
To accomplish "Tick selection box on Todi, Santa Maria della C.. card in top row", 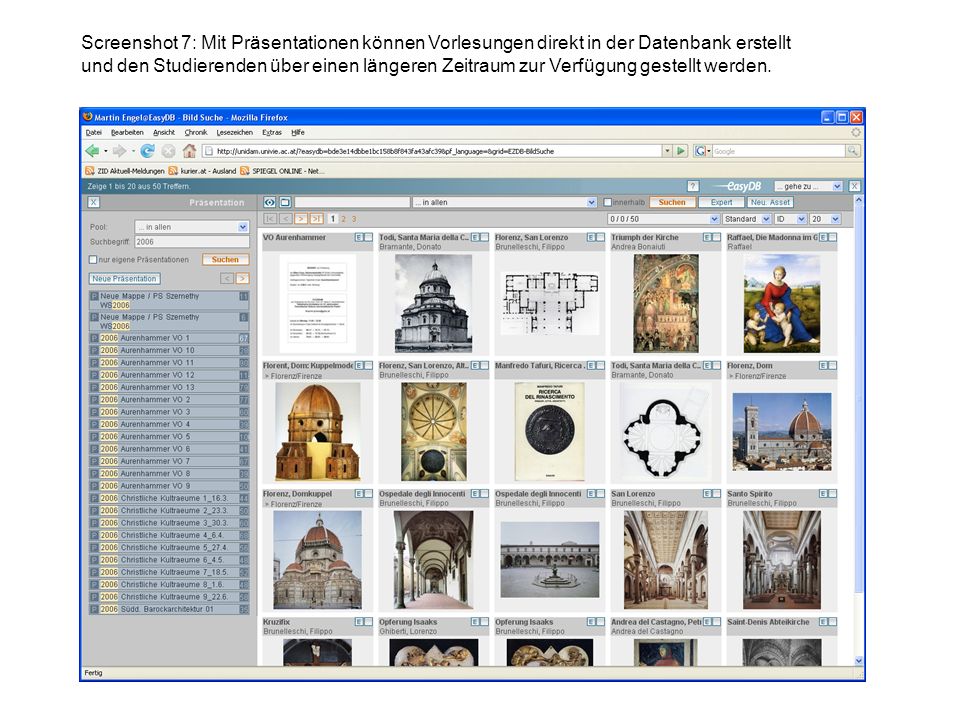I will coord(484,238).
